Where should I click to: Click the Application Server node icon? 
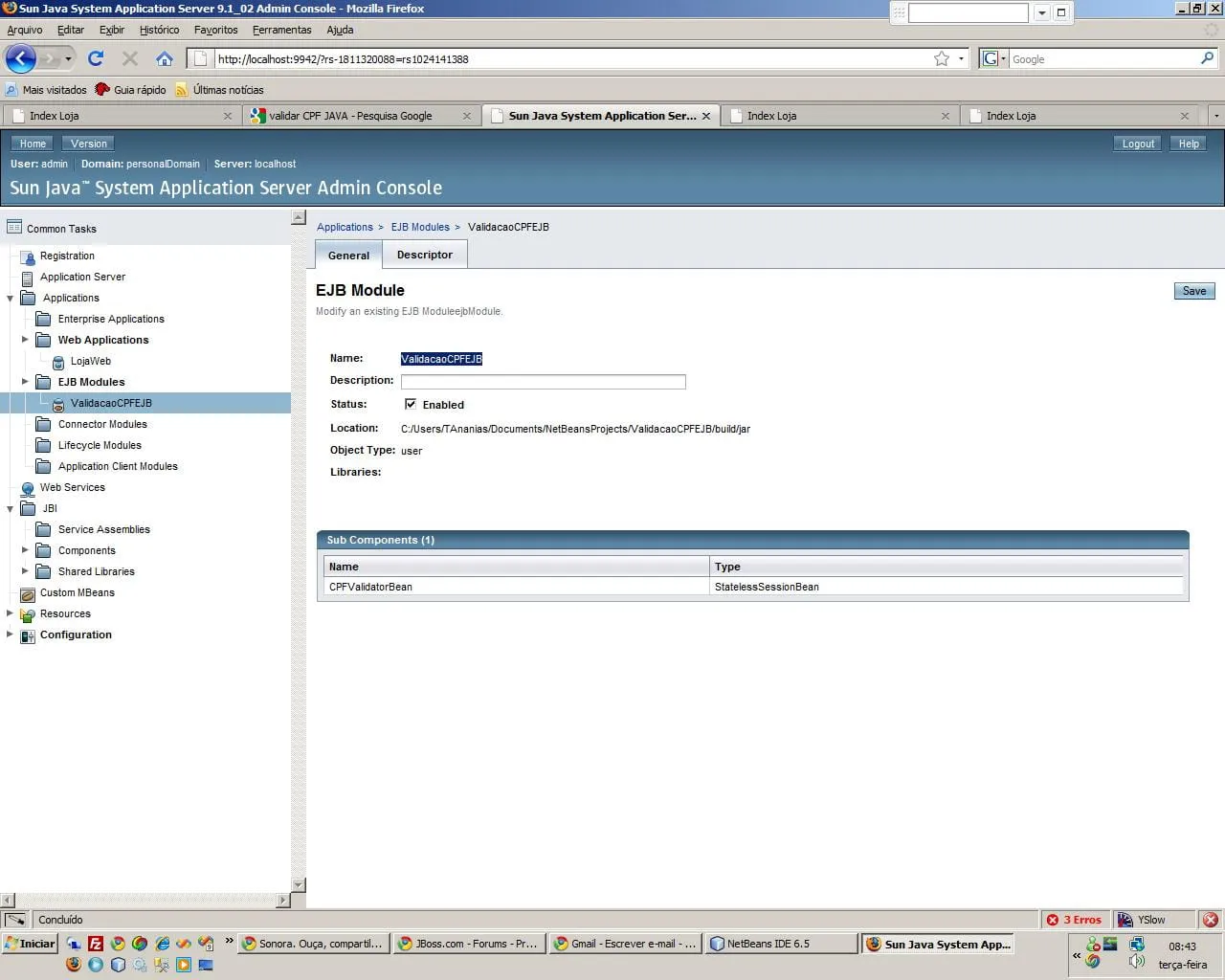click(28, 278)
